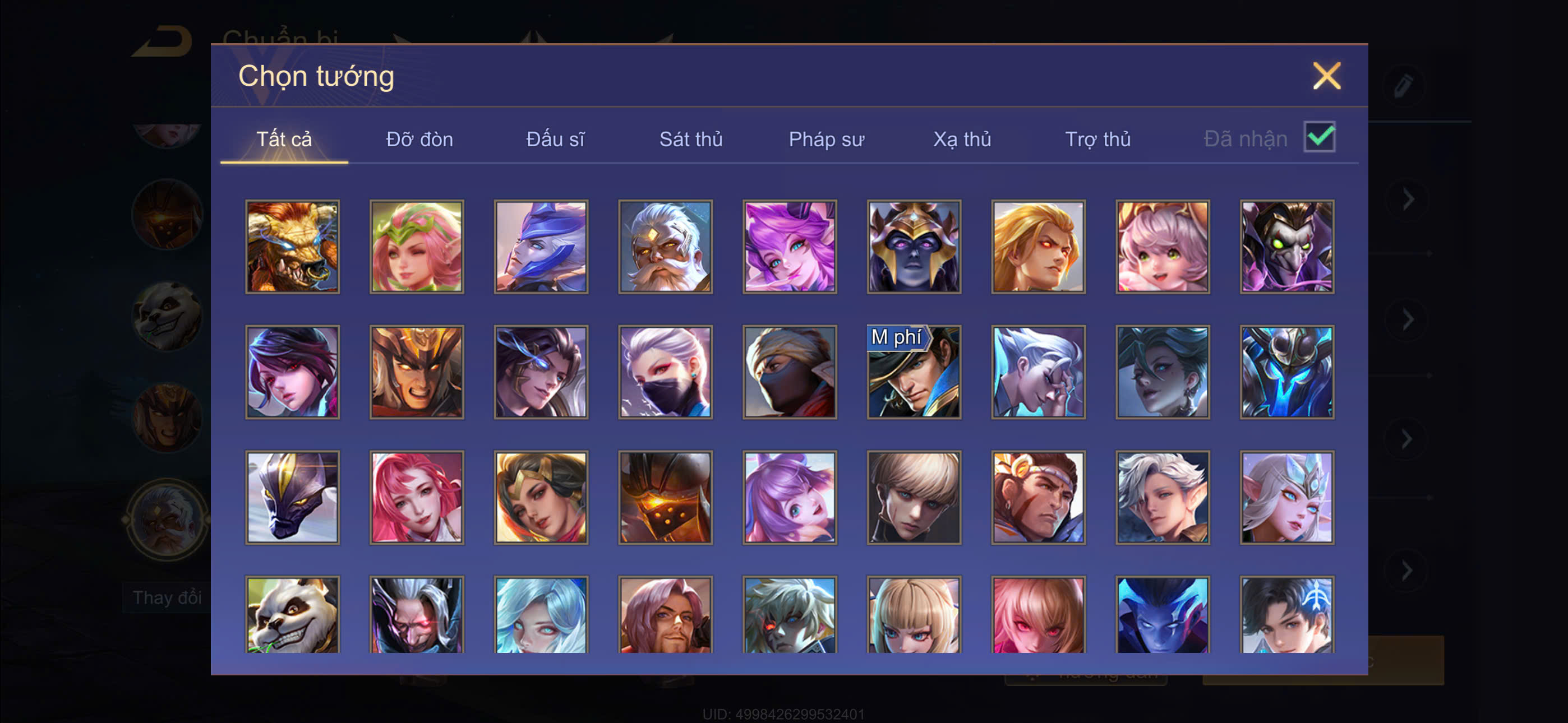The height and width of the screenshot is (723, 1568).
Task: Show the Xạ thủ hero list
Action: [962, 140]
